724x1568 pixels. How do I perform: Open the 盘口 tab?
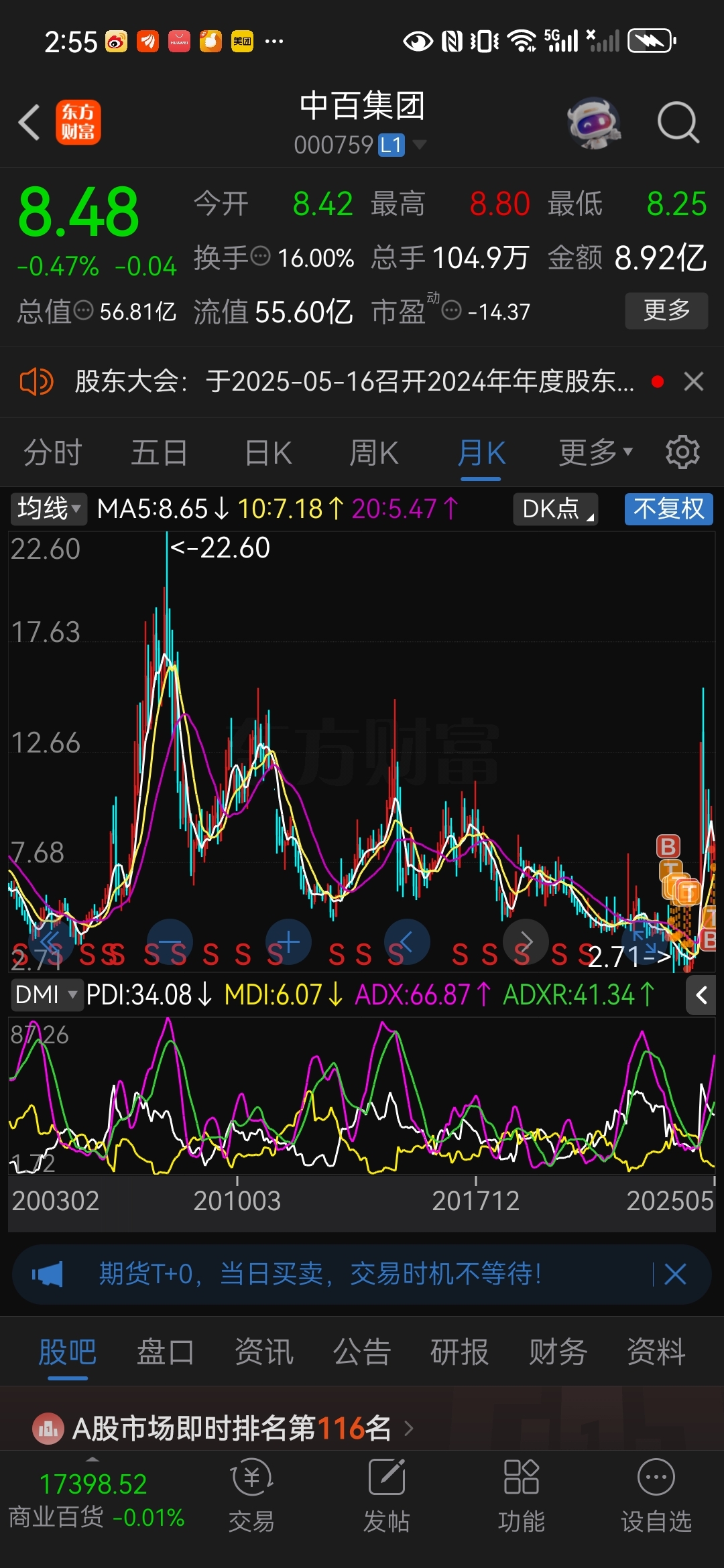click(x=166, y=1352)
